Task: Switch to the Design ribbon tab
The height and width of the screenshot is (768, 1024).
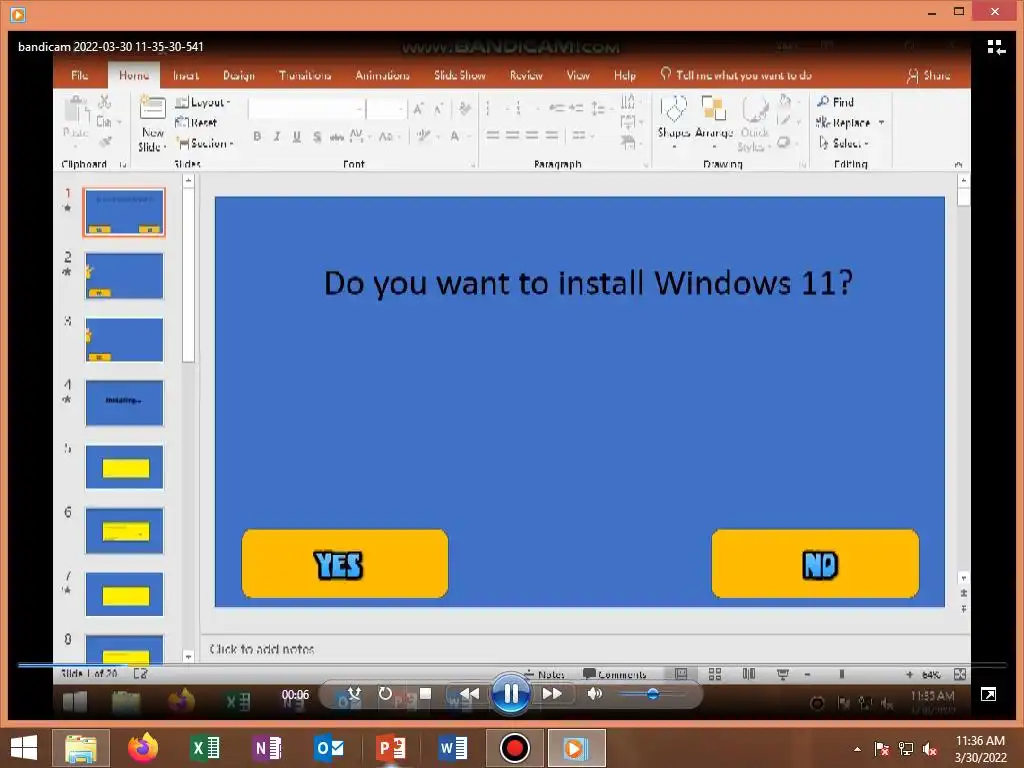Action: pyautogui.click(x=239, y=75)
